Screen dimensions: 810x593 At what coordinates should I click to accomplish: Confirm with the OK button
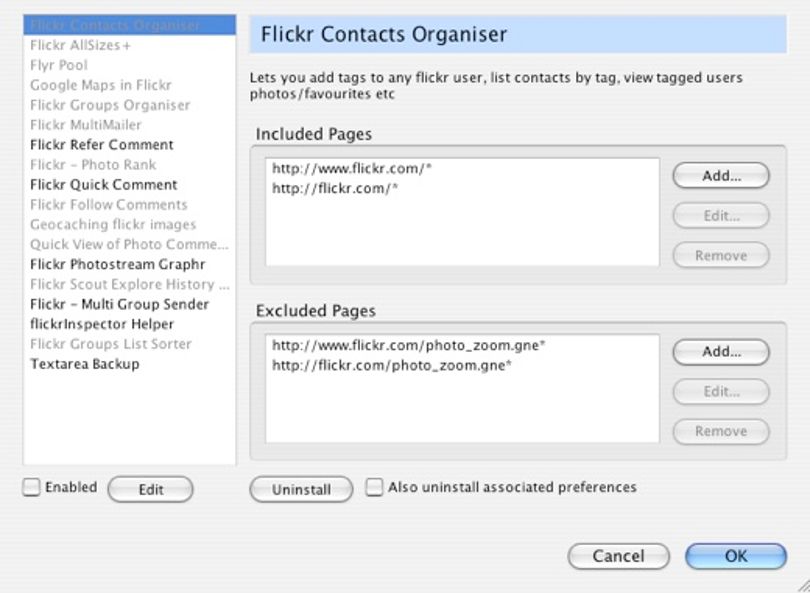(x=736, y=556)
